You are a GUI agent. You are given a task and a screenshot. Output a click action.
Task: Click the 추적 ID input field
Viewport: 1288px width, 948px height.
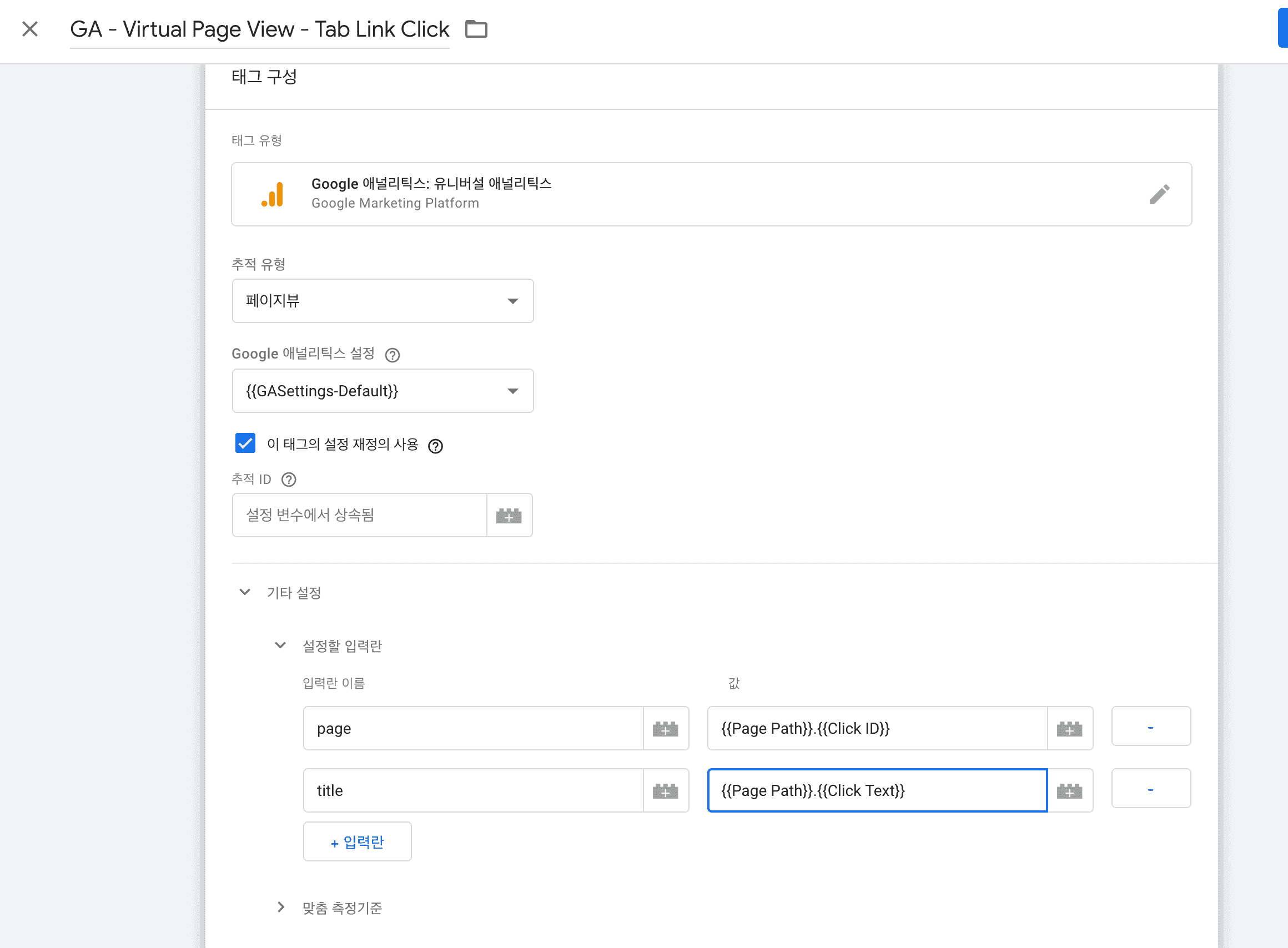pyautogui.click(x=359, y=515)
